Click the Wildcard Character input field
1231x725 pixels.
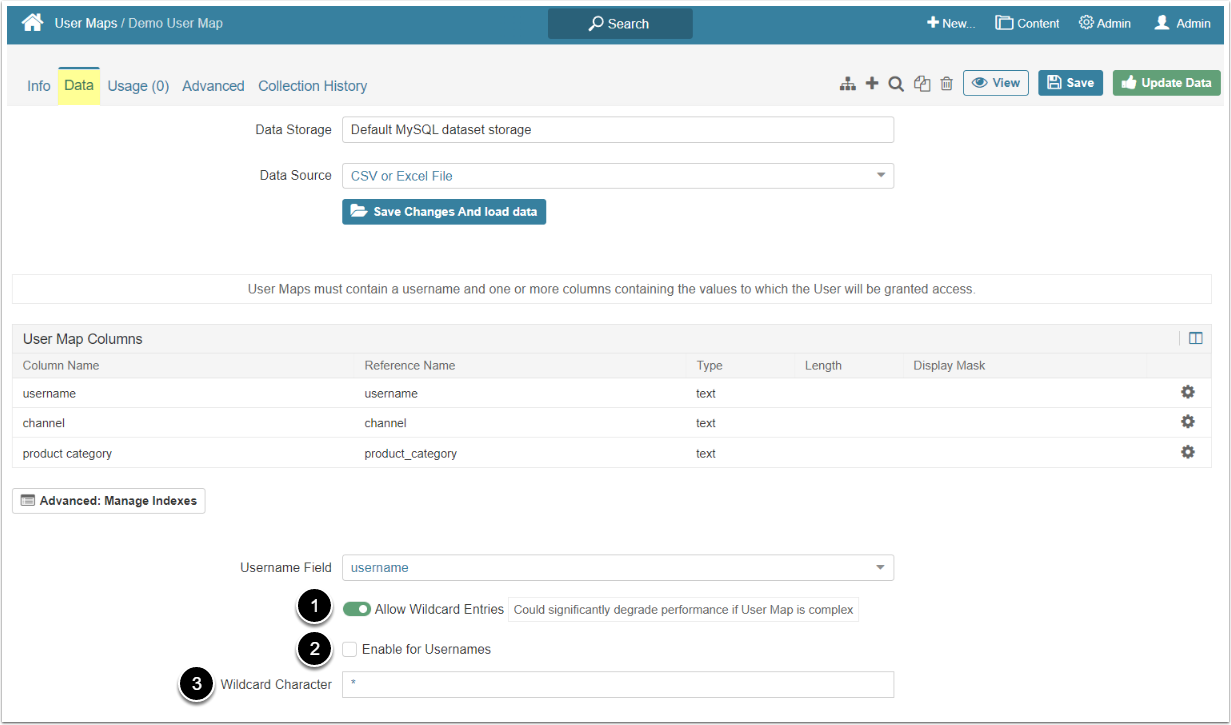(x=617, y=684)
